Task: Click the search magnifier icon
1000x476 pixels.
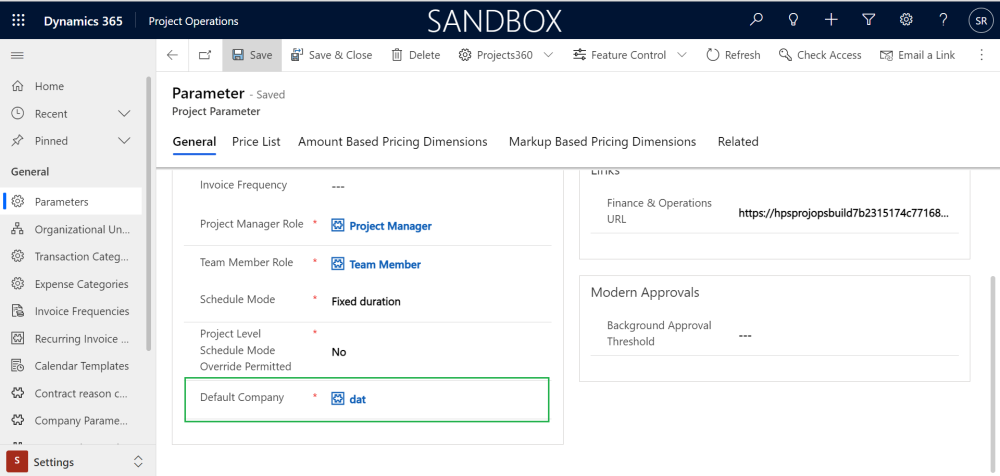Action: (757, 21)
